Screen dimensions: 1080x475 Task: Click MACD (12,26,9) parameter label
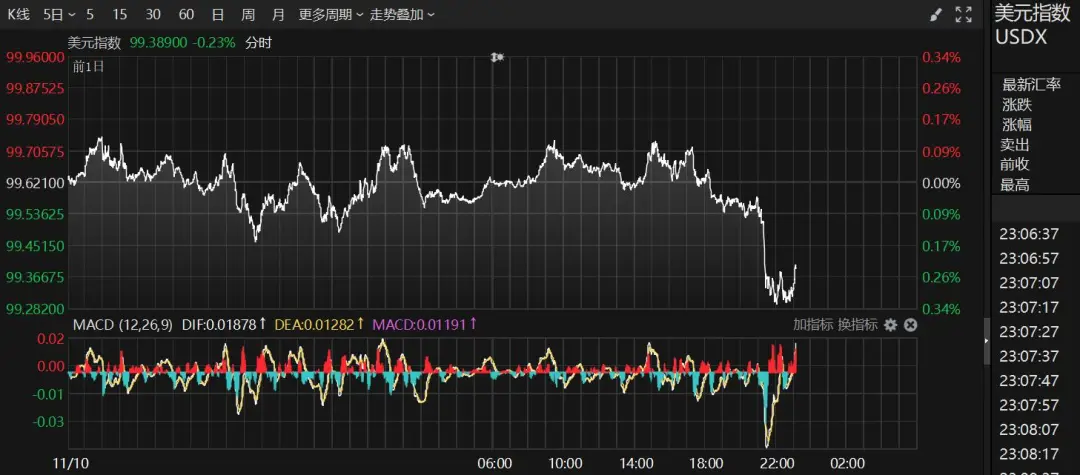coord(122,325)
